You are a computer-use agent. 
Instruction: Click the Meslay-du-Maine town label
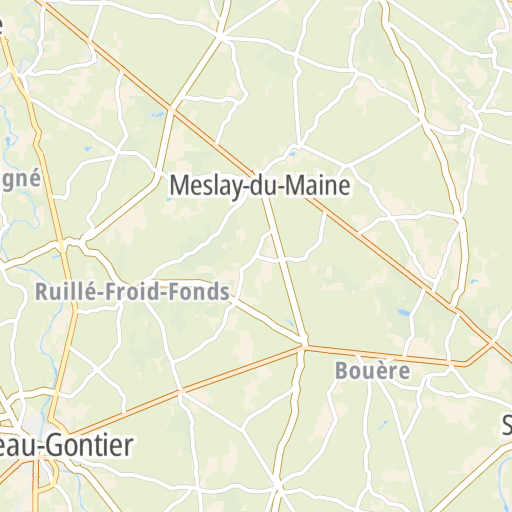(260, 186)
